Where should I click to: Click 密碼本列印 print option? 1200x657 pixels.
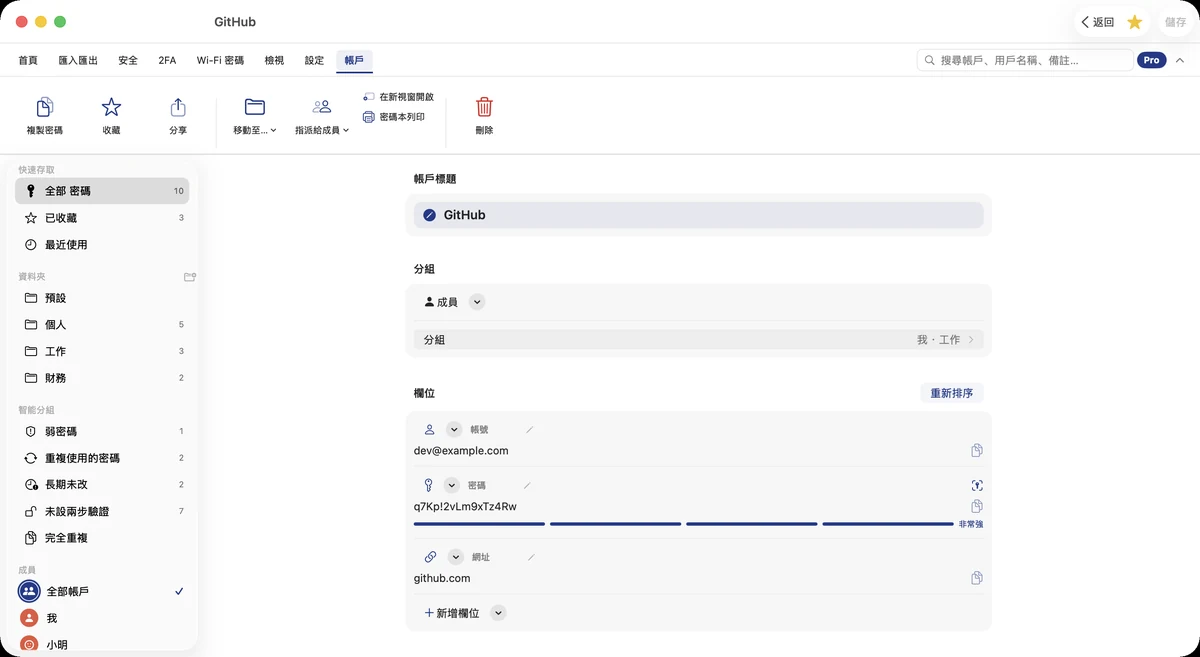coord(394,117)
